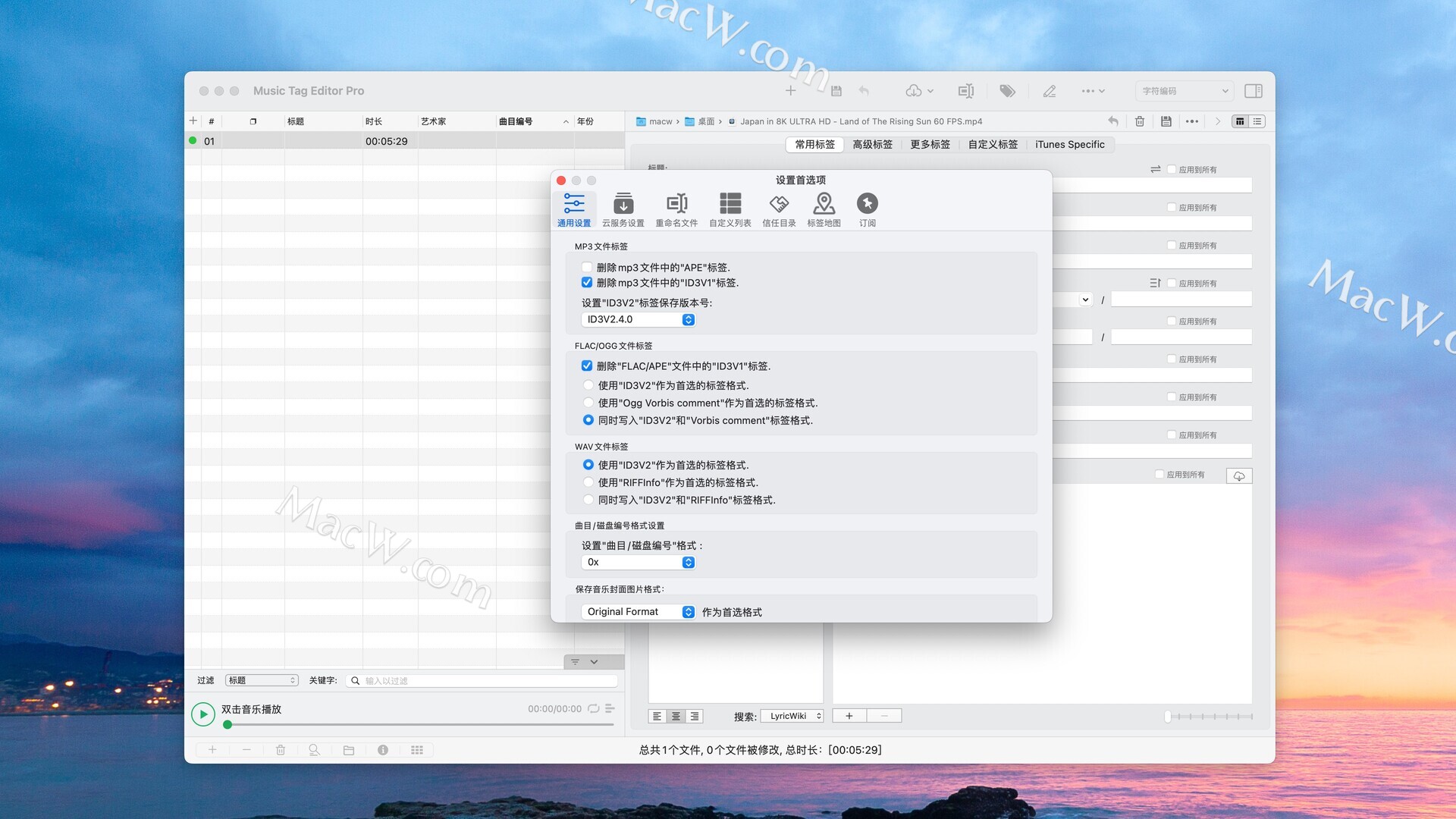Click the cloud download button near lyrics
This screenshot has width=1456, height=819.
pos(1239,476)
